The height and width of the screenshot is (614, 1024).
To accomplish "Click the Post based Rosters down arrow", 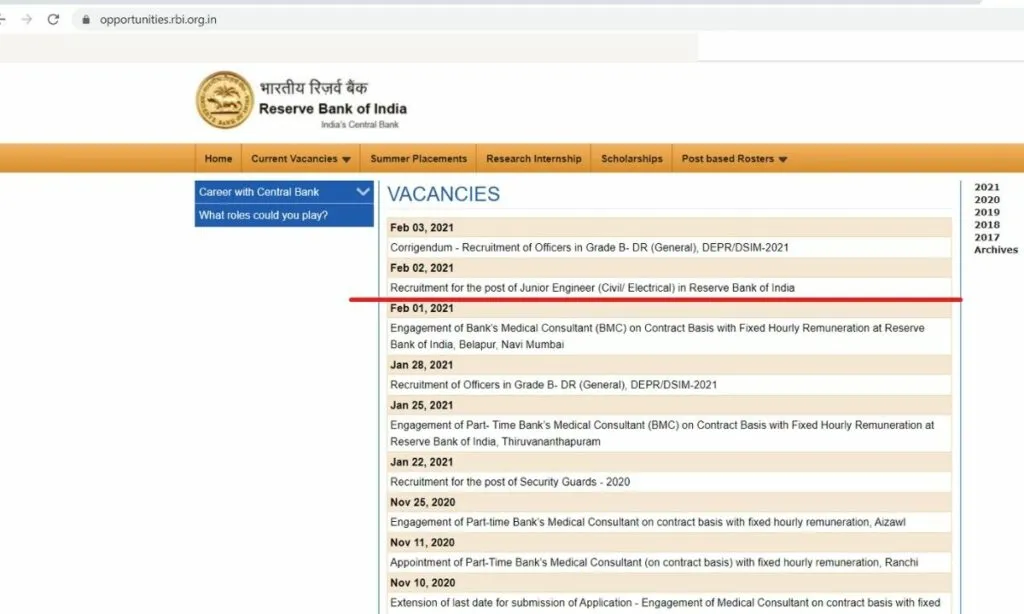I will point(783,159).
